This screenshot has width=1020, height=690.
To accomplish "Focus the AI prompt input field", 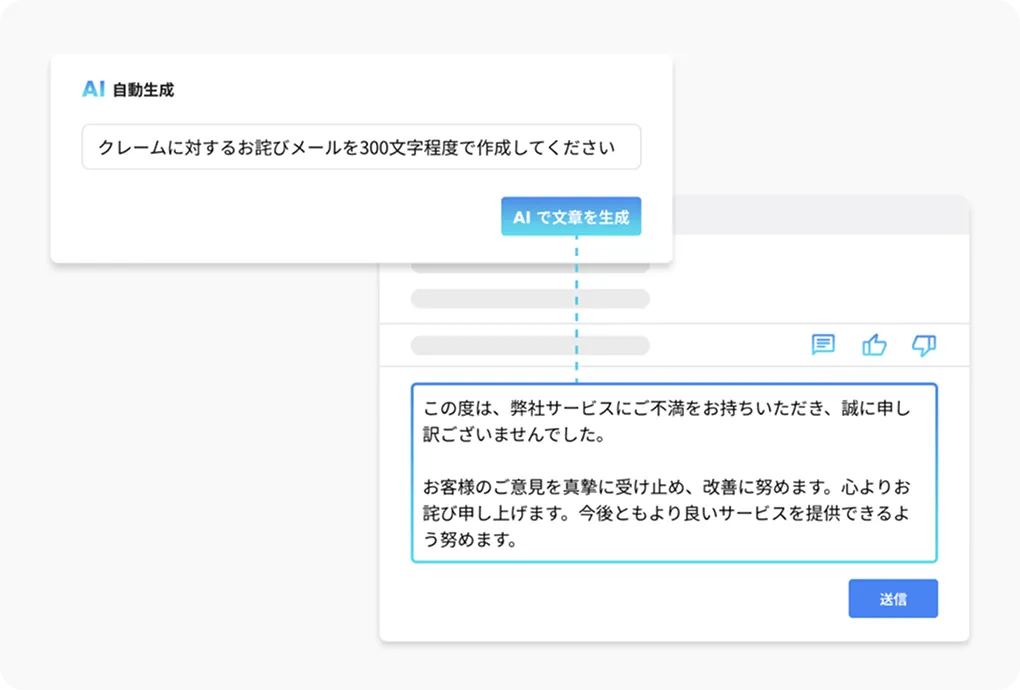I will (361, 147).
